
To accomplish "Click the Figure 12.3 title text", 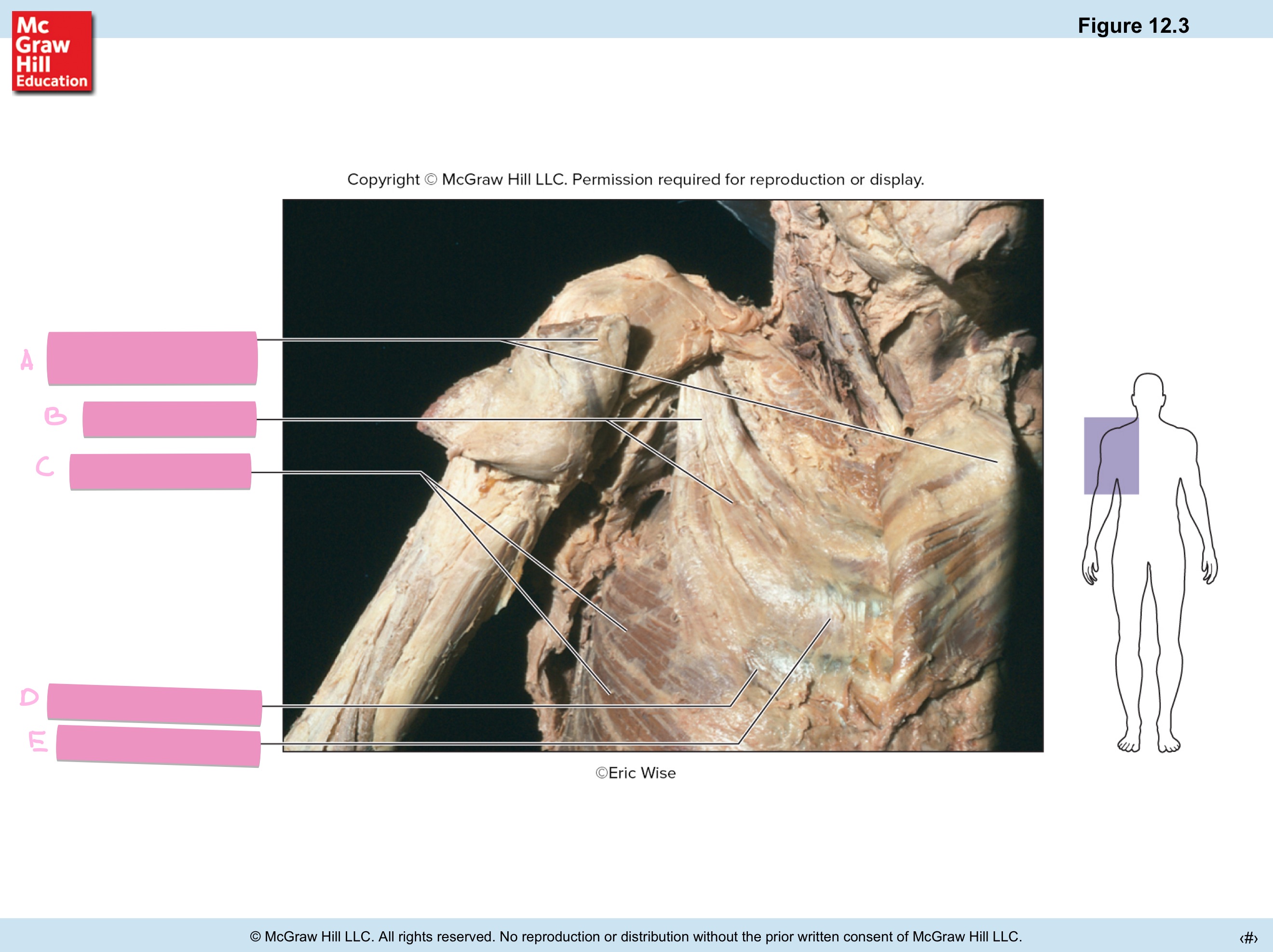I will pos(1133,26).
